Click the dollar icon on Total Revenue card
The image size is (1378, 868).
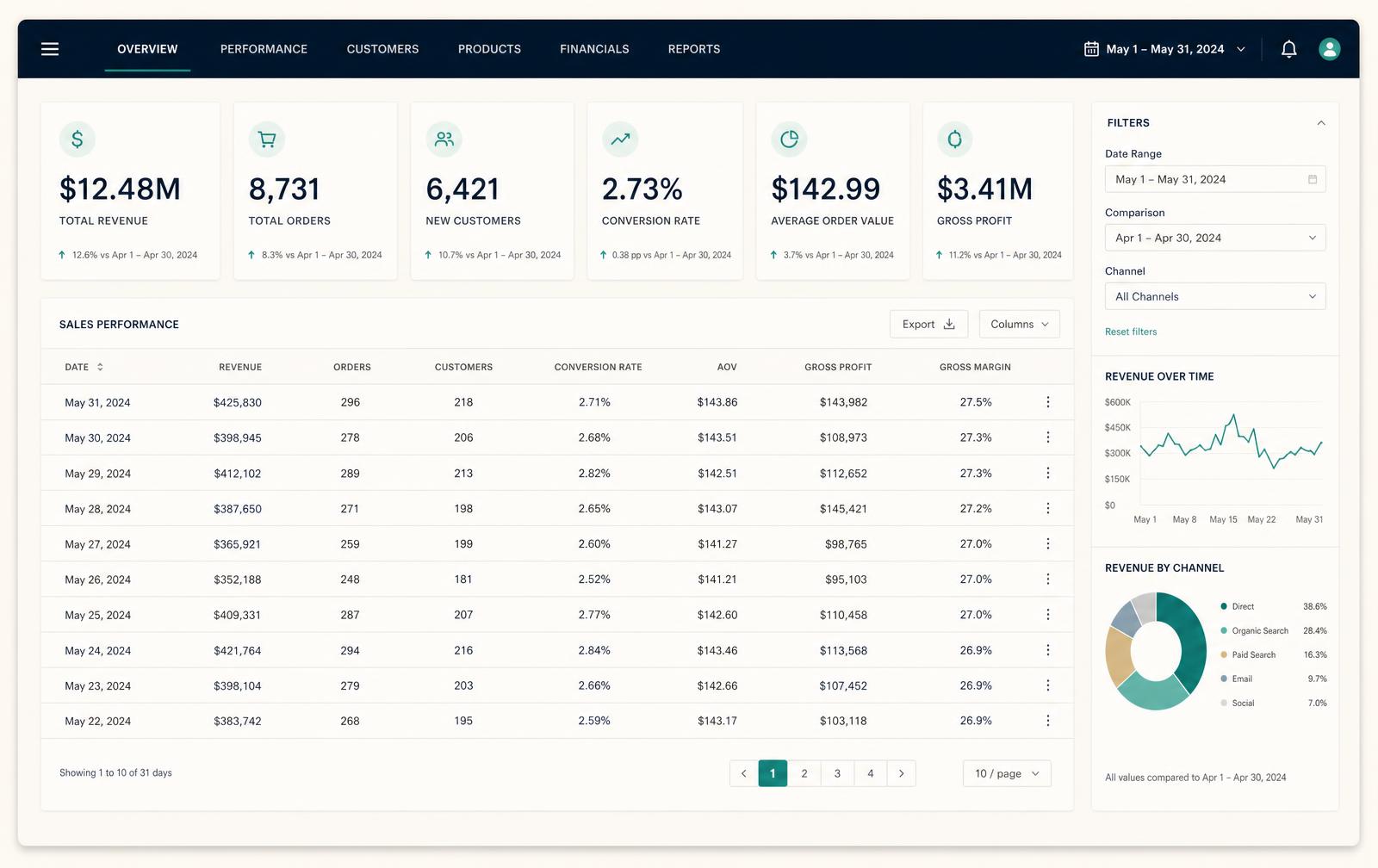pyautogui.click(x=78, y=139)
